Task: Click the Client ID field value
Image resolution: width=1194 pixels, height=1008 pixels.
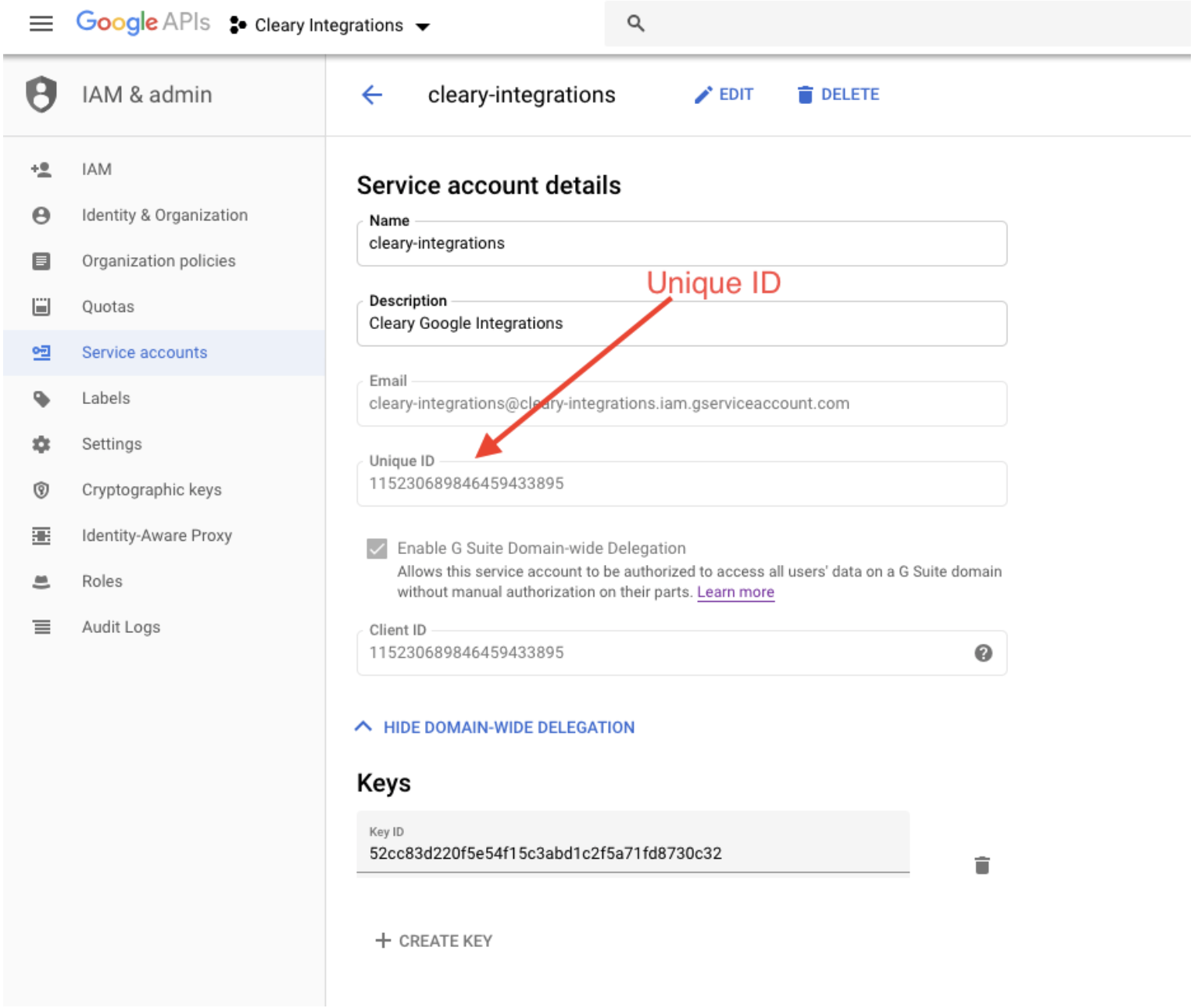Action: coord(467,652)
